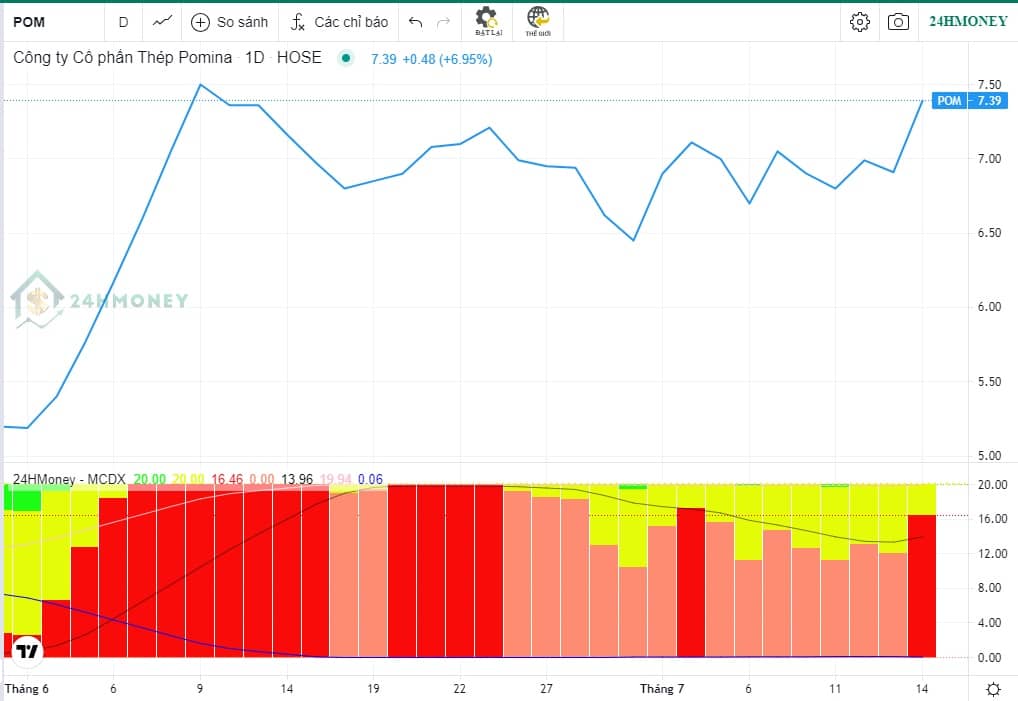Click the red 16.46 value in MCDX legend
Screen dimensions: 1018x701
coord(227,479)
